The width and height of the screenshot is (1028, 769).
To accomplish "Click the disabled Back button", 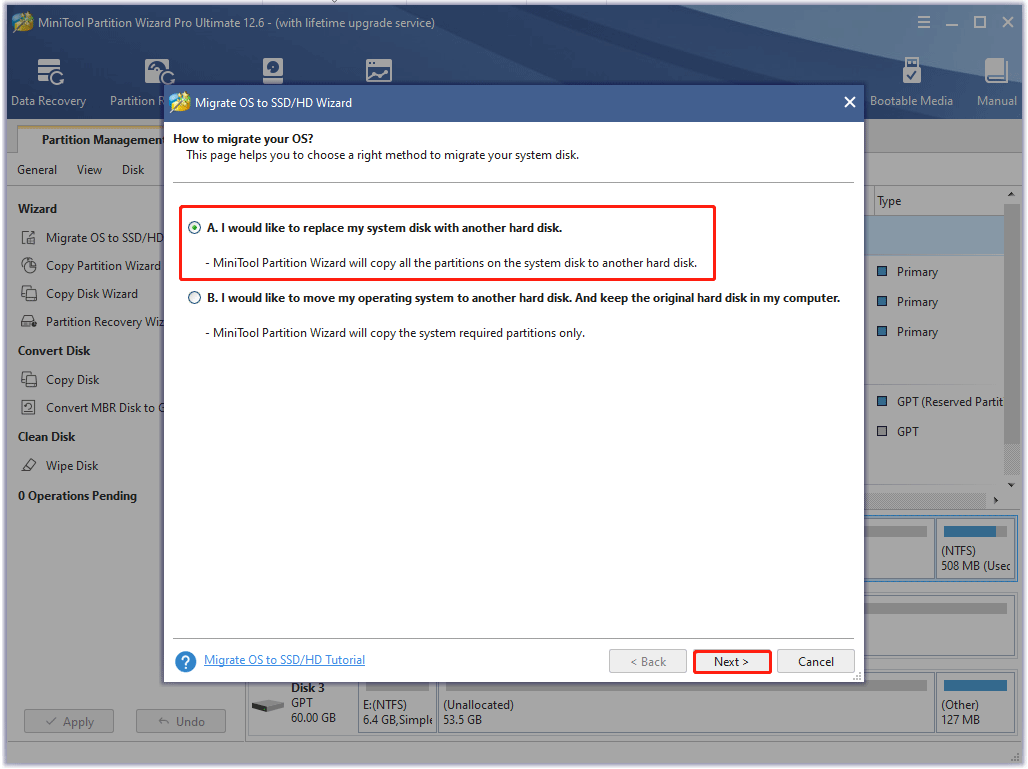I will click(648, 661).
